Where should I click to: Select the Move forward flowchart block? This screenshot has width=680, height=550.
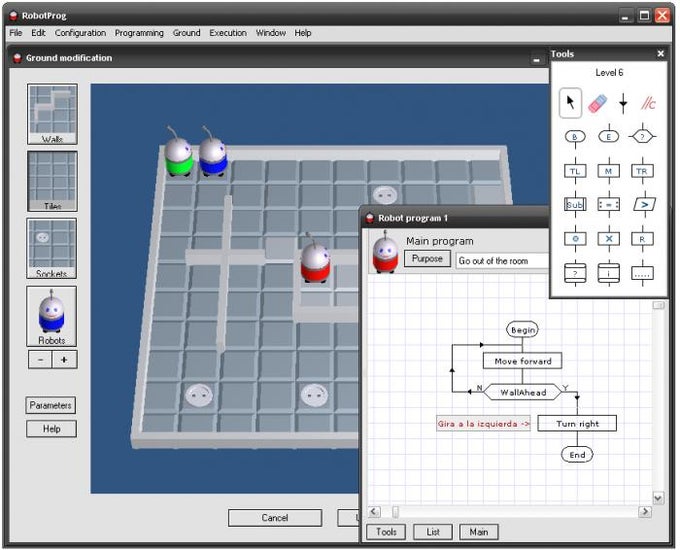523,361
